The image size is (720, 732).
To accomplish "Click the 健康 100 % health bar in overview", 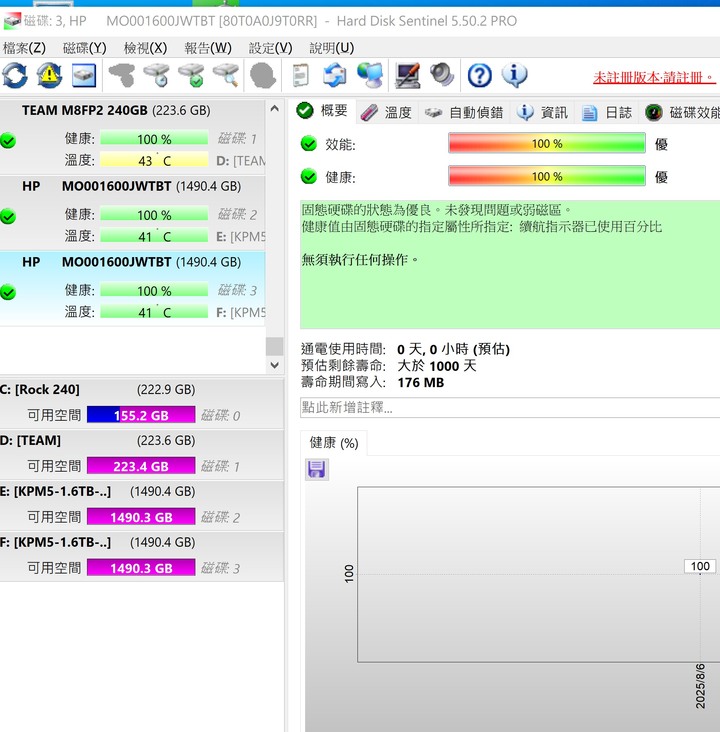I will pos(547,176).
